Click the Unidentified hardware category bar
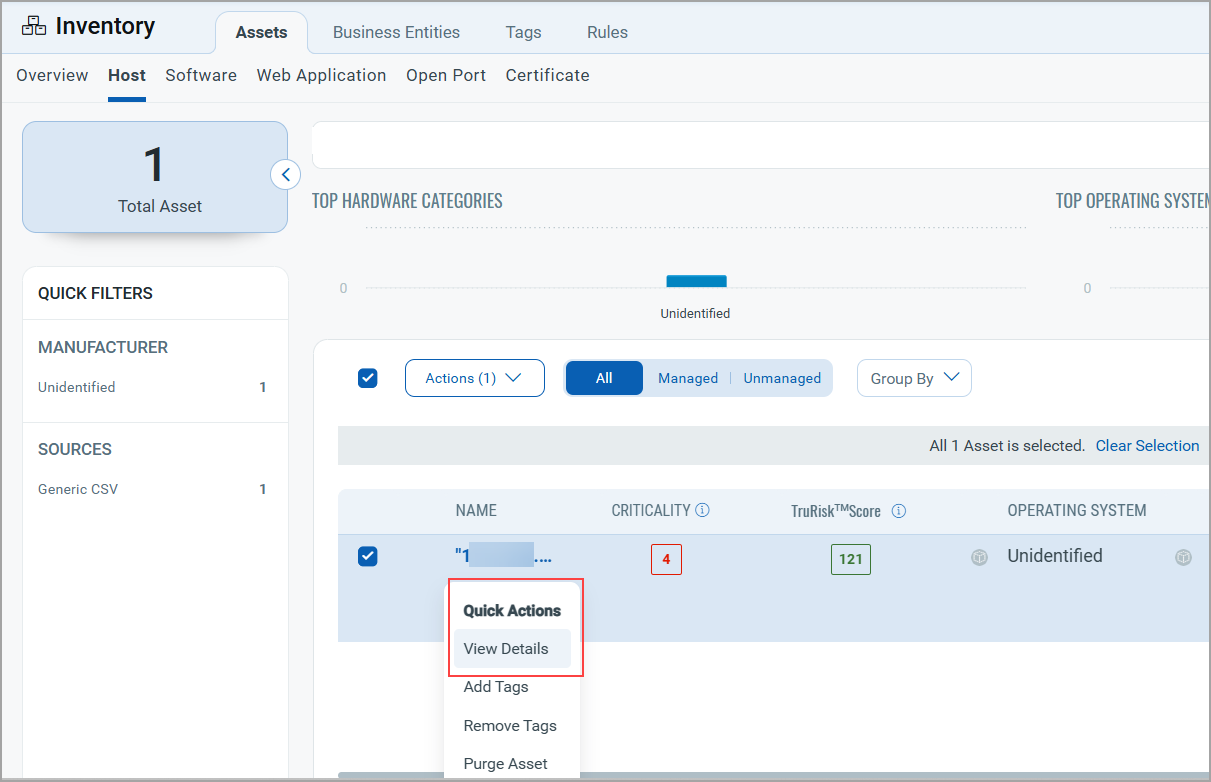This screenshot has width=1211, height=782. click(x=696, y=282)
